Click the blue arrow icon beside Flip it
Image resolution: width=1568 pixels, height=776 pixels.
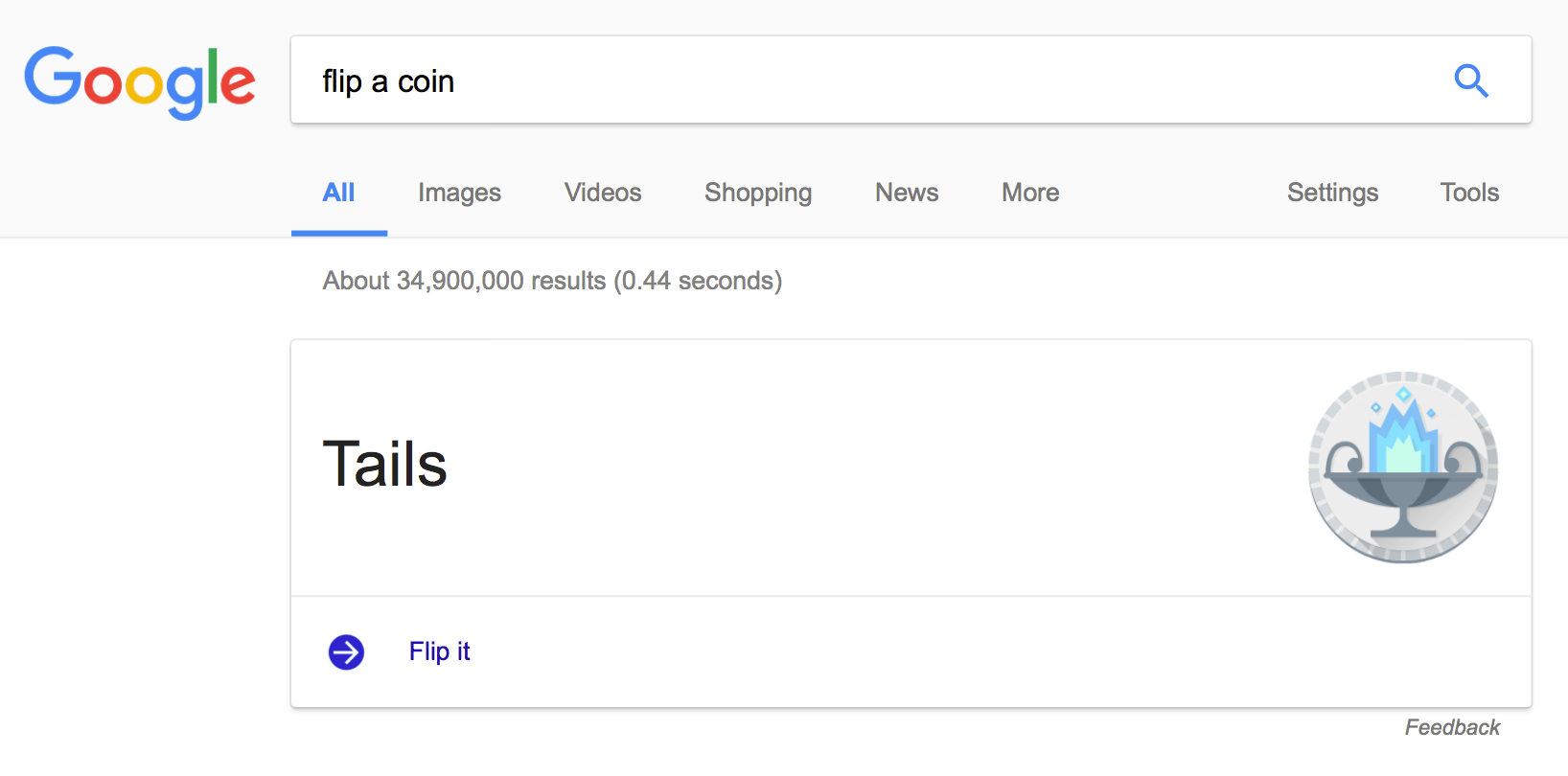[x=346, y=652]
